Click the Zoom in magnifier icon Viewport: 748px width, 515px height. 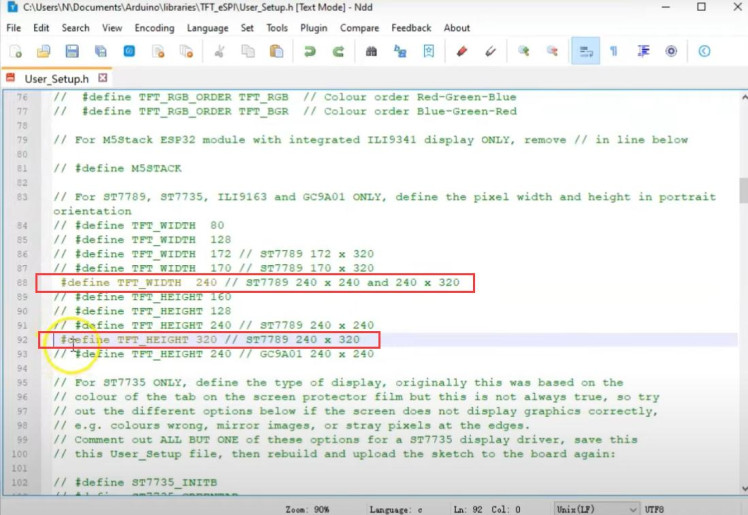tap(523, 51)
